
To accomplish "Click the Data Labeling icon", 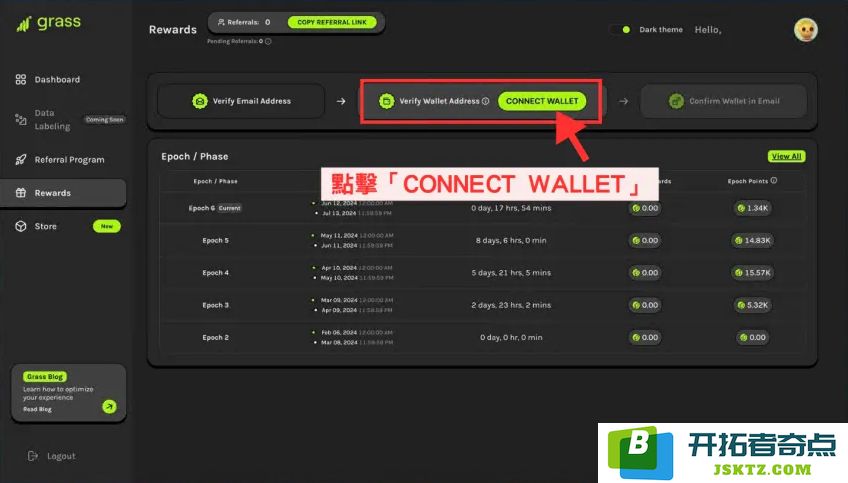I will point(21,120).
